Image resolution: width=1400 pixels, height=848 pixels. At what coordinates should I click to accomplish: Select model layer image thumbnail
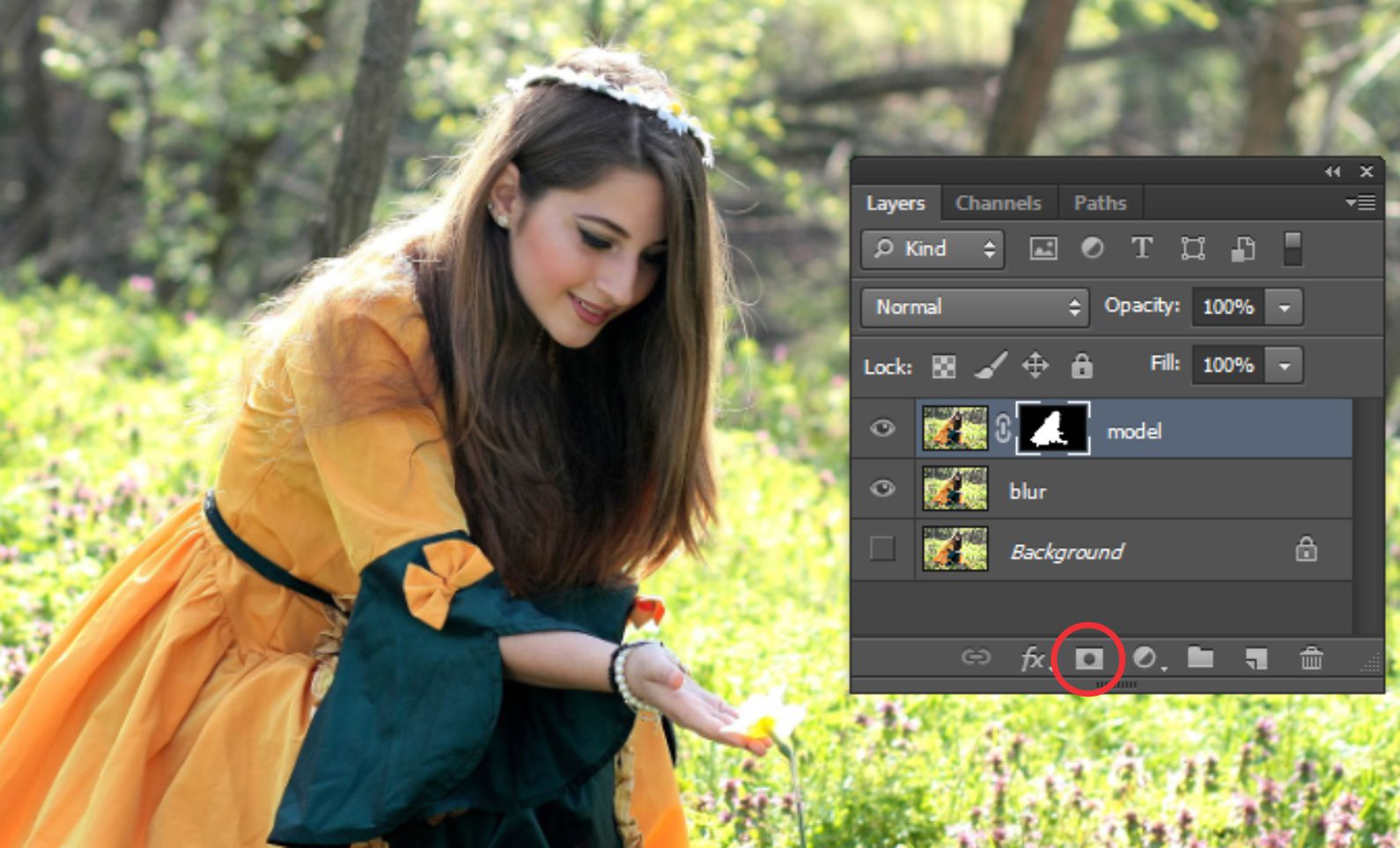(955, 429)
